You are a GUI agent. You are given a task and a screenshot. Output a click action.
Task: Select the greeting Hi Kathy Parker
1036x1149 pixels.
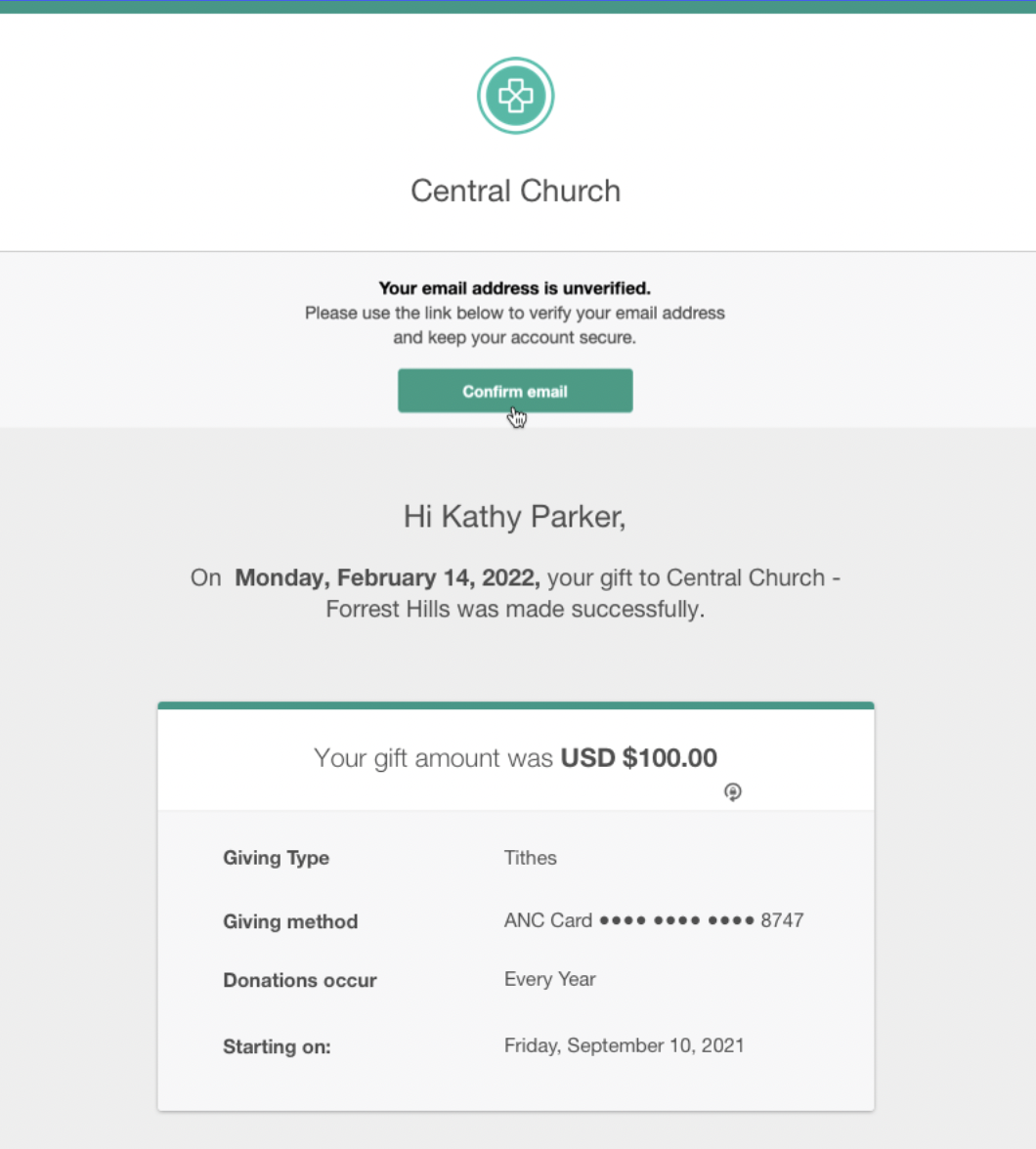coord(514,516)
